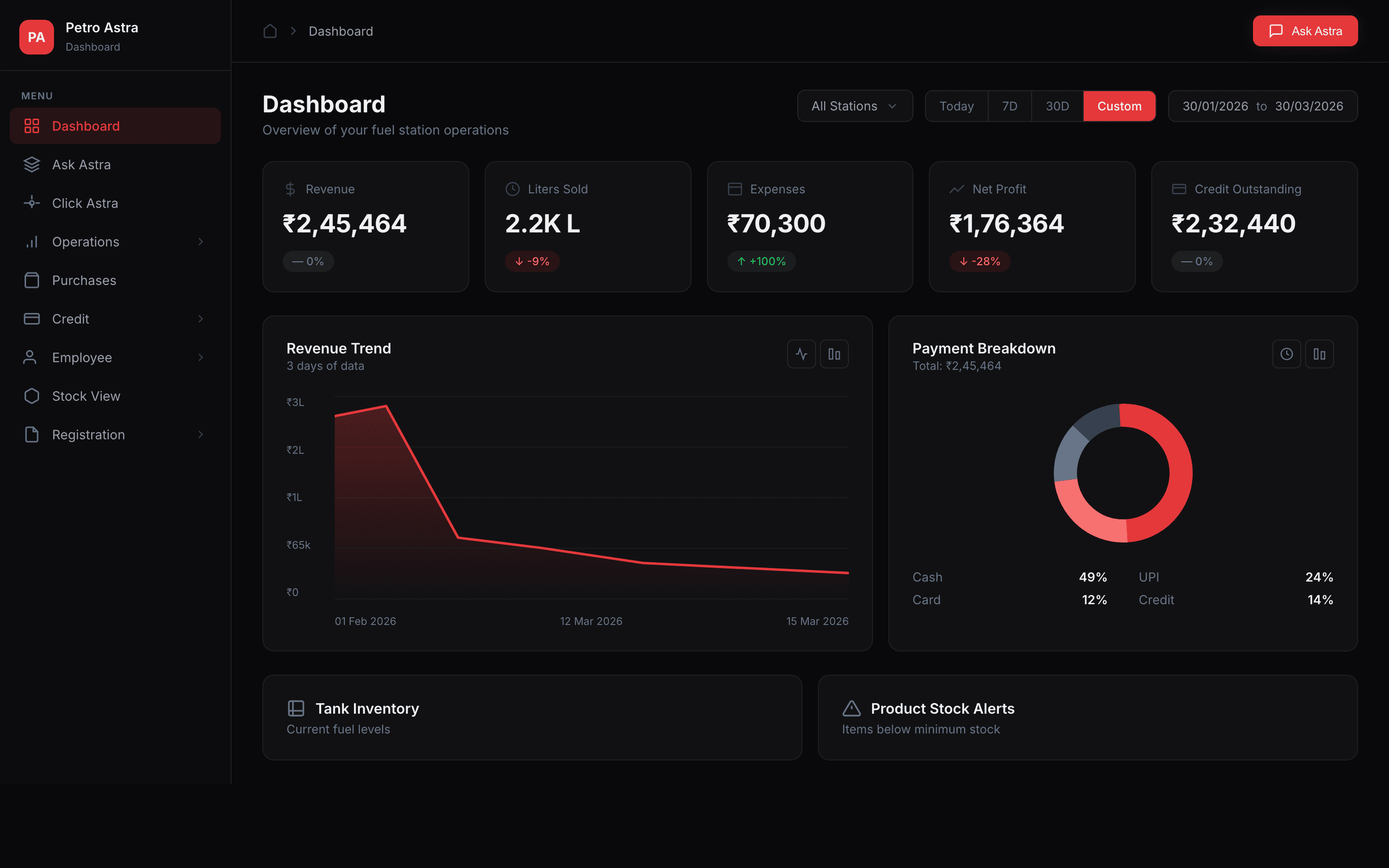Click the Registration document icon
The height and width of the screenshot is (868, 1389).
point(31,434)
